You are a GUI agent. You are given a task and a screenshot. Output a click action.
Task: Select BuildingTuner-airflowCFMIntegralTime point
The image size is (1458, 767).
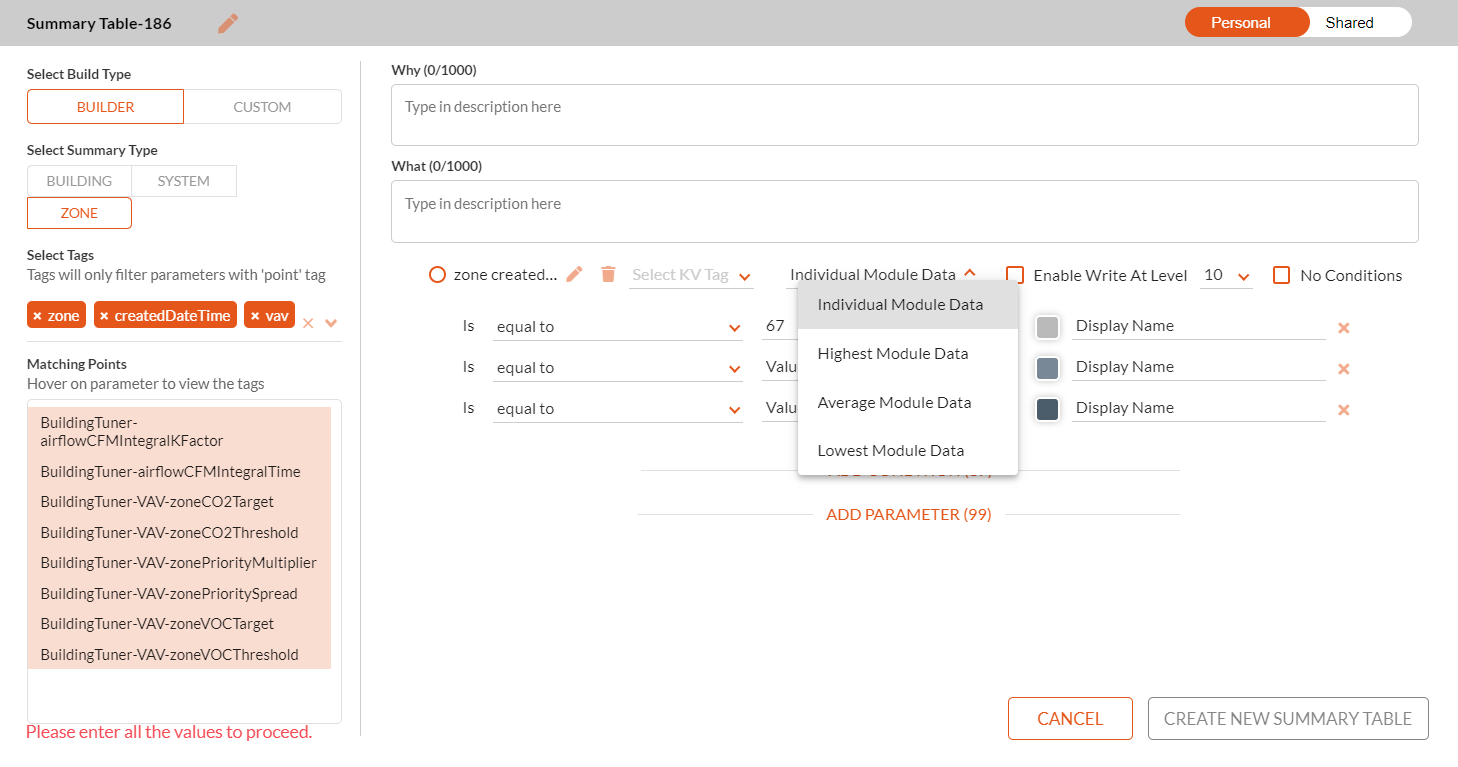[179, 471]
